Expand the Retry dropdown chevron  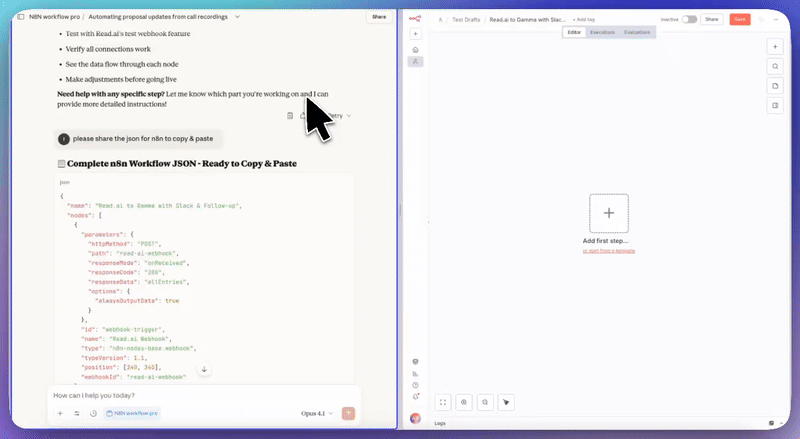click(x=349, y=116)
